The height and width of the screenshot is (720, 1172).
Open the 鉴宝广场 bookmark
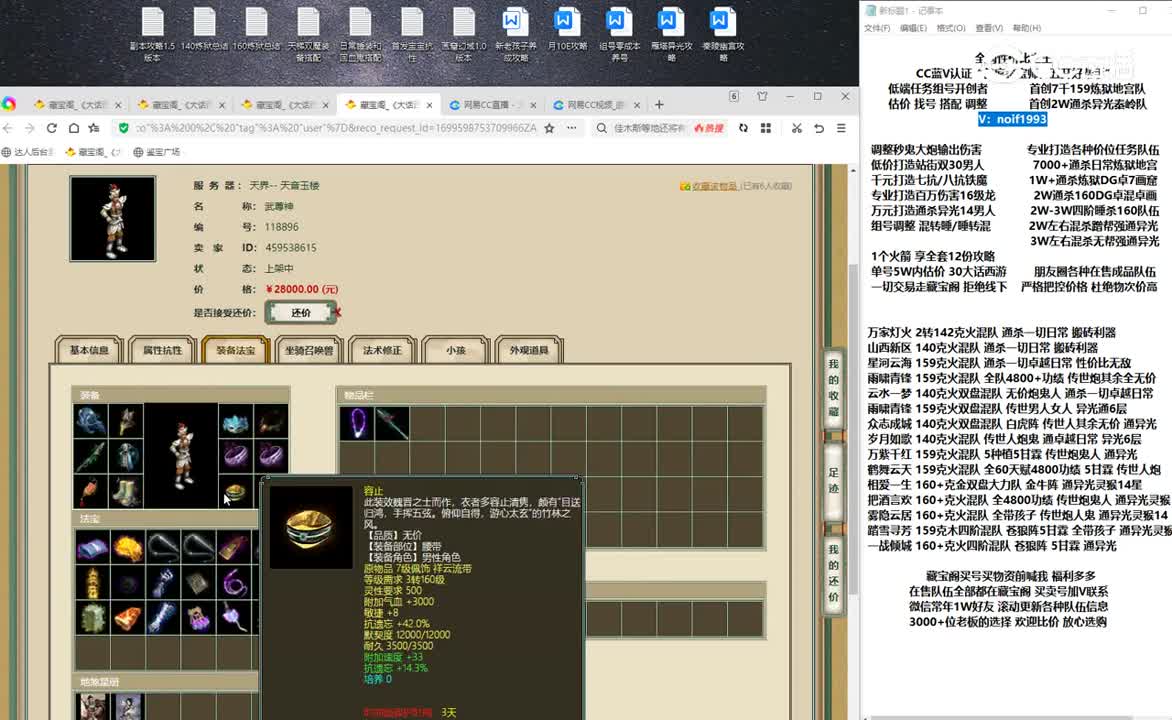[157, 152]
